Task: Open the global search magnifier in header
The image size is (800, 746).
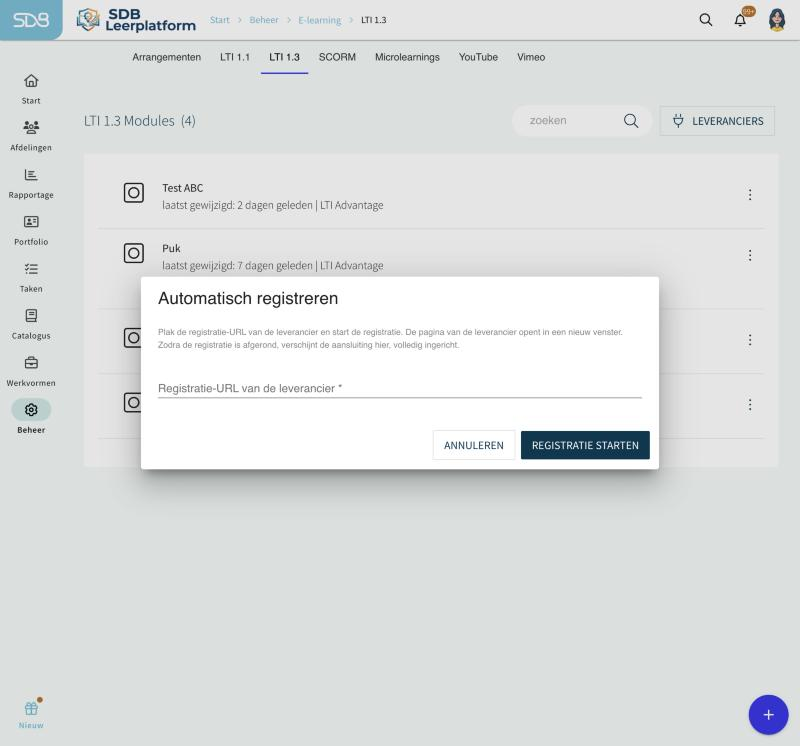Action: click(706, 20)
